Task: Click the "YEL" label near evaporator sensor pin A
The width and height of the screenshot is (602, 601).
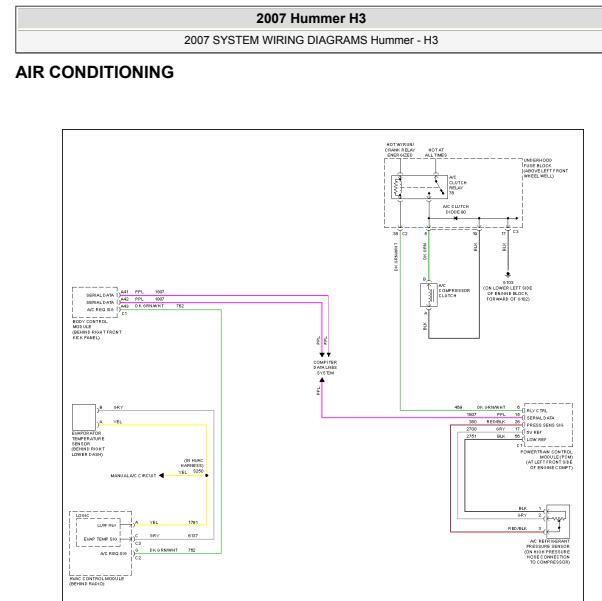Action: (117, 422)
